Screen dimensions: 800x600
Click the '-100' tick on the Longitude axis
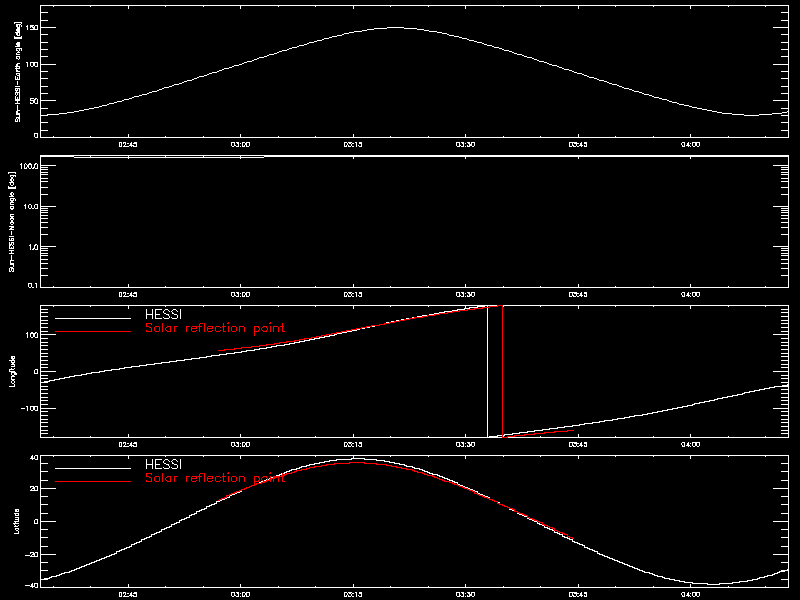[x=30, y=409]
